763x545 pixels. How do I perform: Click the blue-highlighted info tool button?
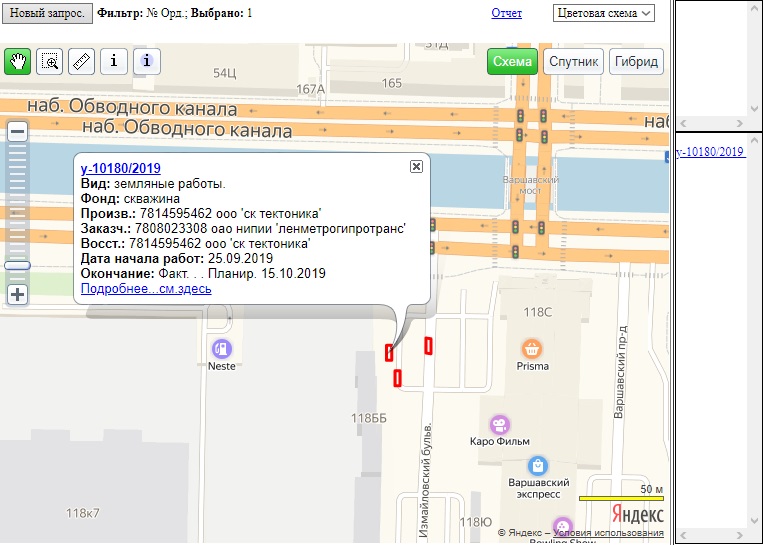click(x=147, y=61)
